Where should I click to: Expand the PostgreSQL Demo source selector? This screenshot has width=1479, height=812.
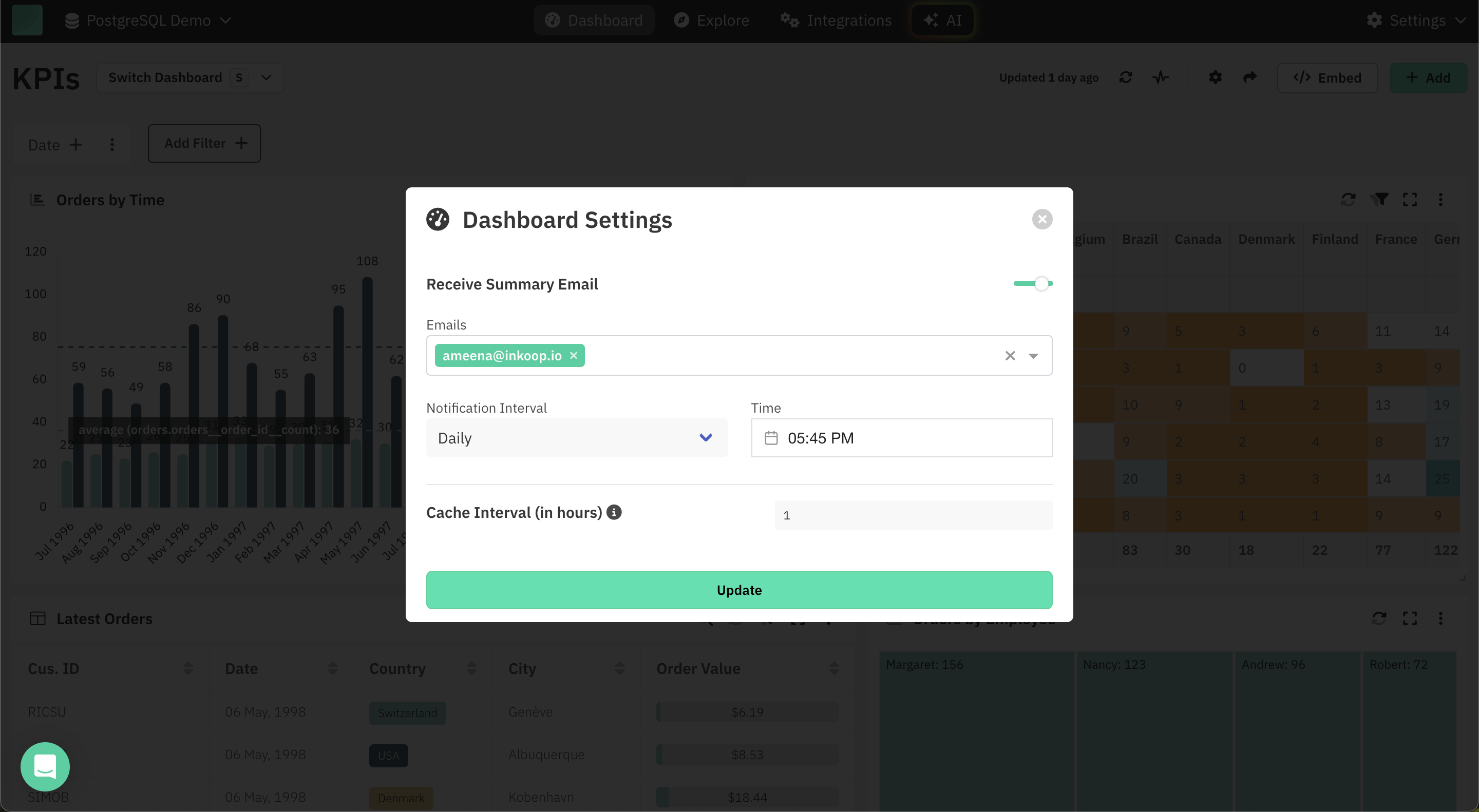pyautogui.click(x=148, y=20)
